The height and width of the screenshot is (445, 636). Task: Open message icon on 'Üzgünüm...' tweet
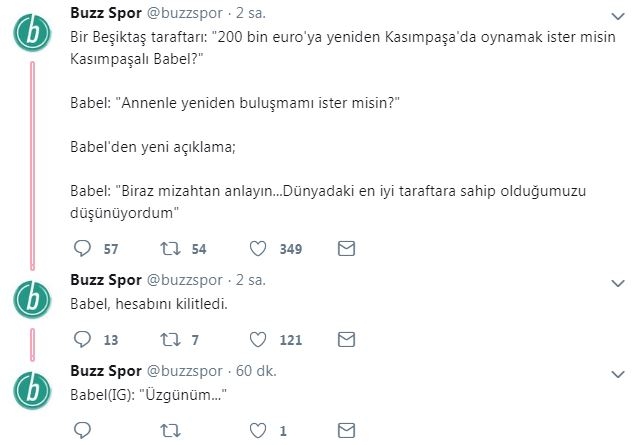tap(346, 431)
